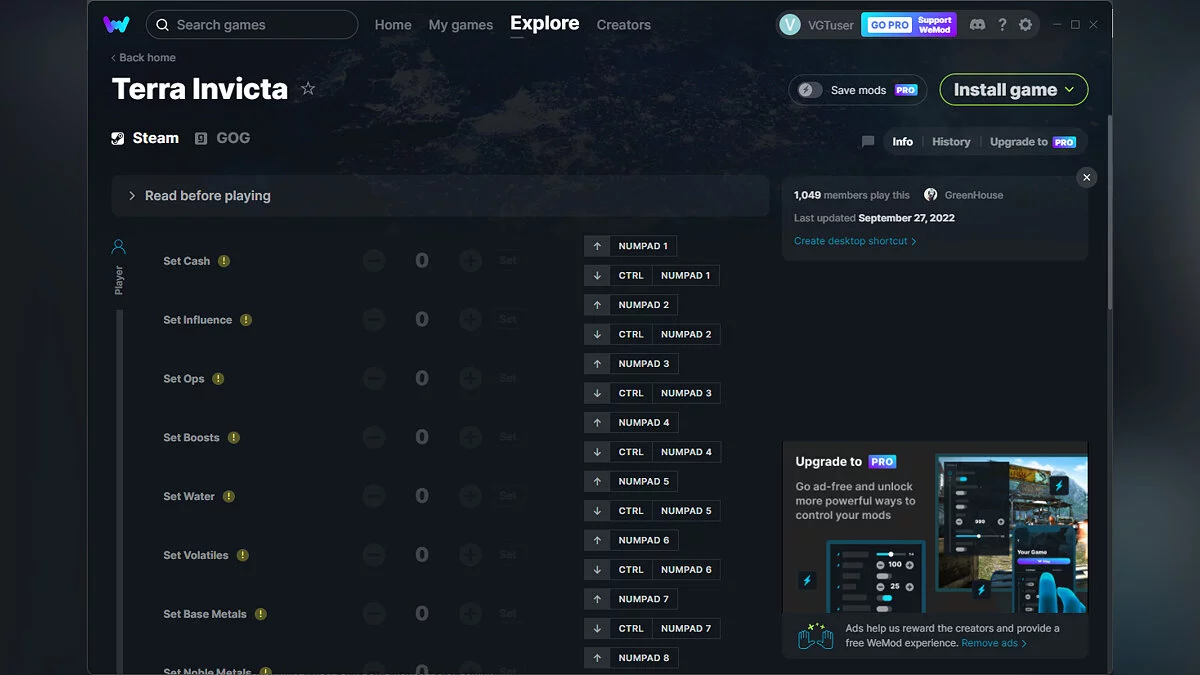Click Remove ads link
1200x675 pixels.
tap(994, 643)
